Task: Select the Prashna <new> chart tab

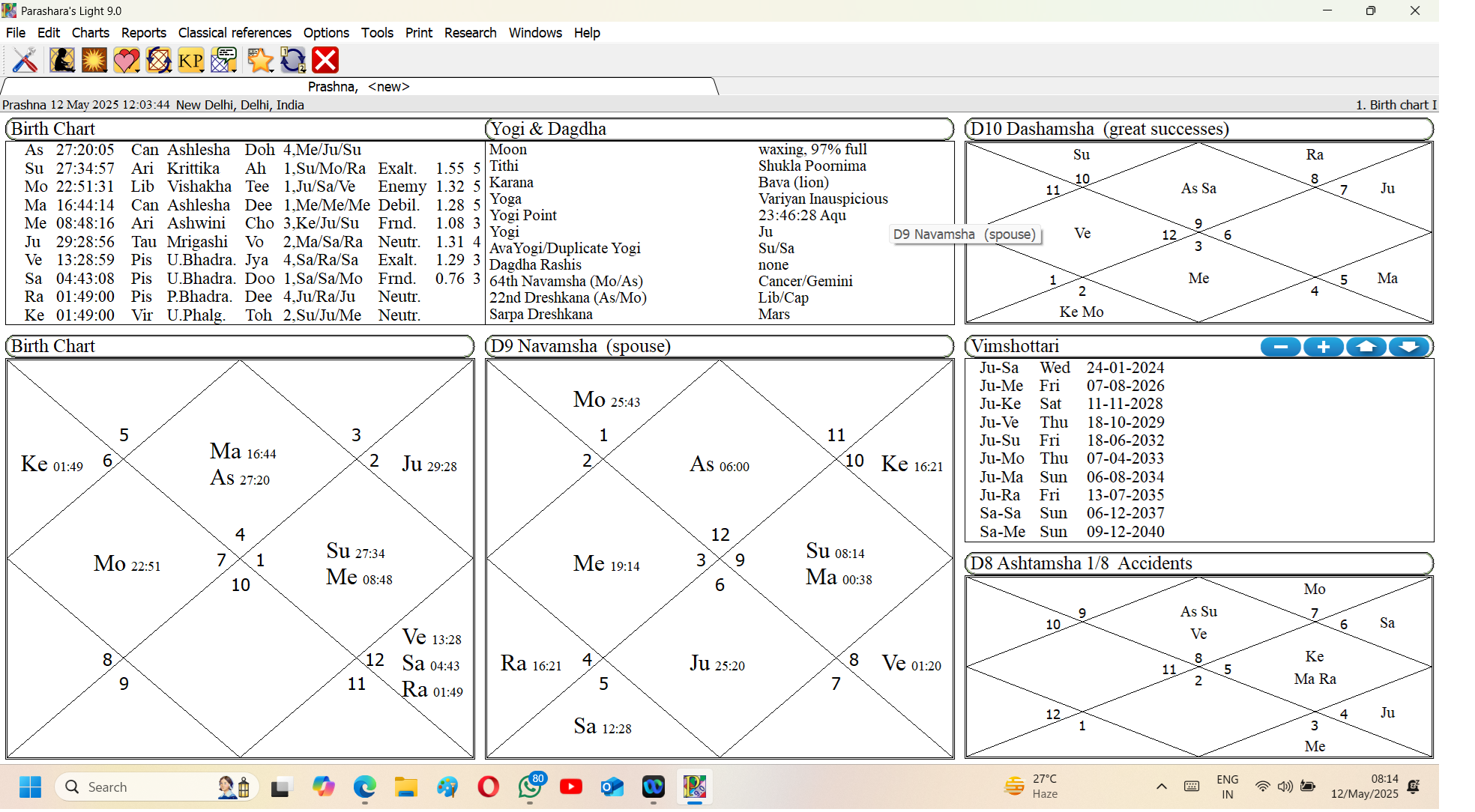Action: click(359, 87)
